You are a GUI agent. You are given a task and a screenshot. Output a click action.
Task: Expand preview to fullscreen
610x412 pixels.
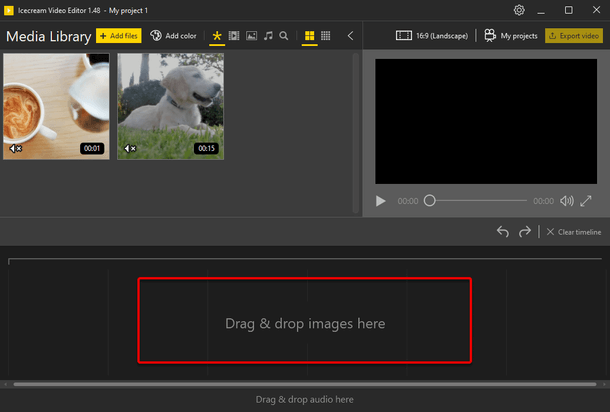[x=585, y=201]
